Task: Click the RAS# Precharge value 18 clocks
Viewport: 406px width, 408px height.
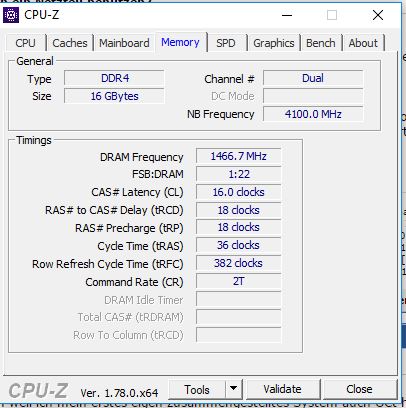Action: point(239,227)
